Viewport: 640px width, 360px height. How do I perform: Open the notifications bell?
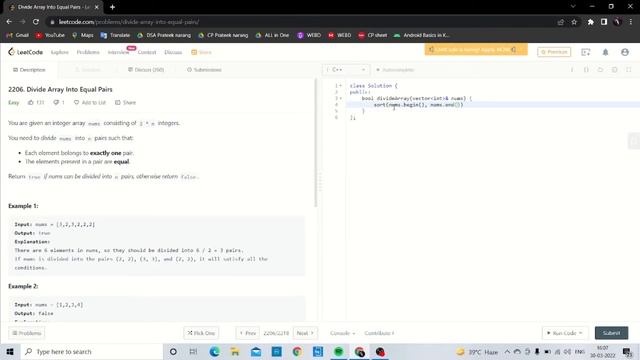pos(605,52)
